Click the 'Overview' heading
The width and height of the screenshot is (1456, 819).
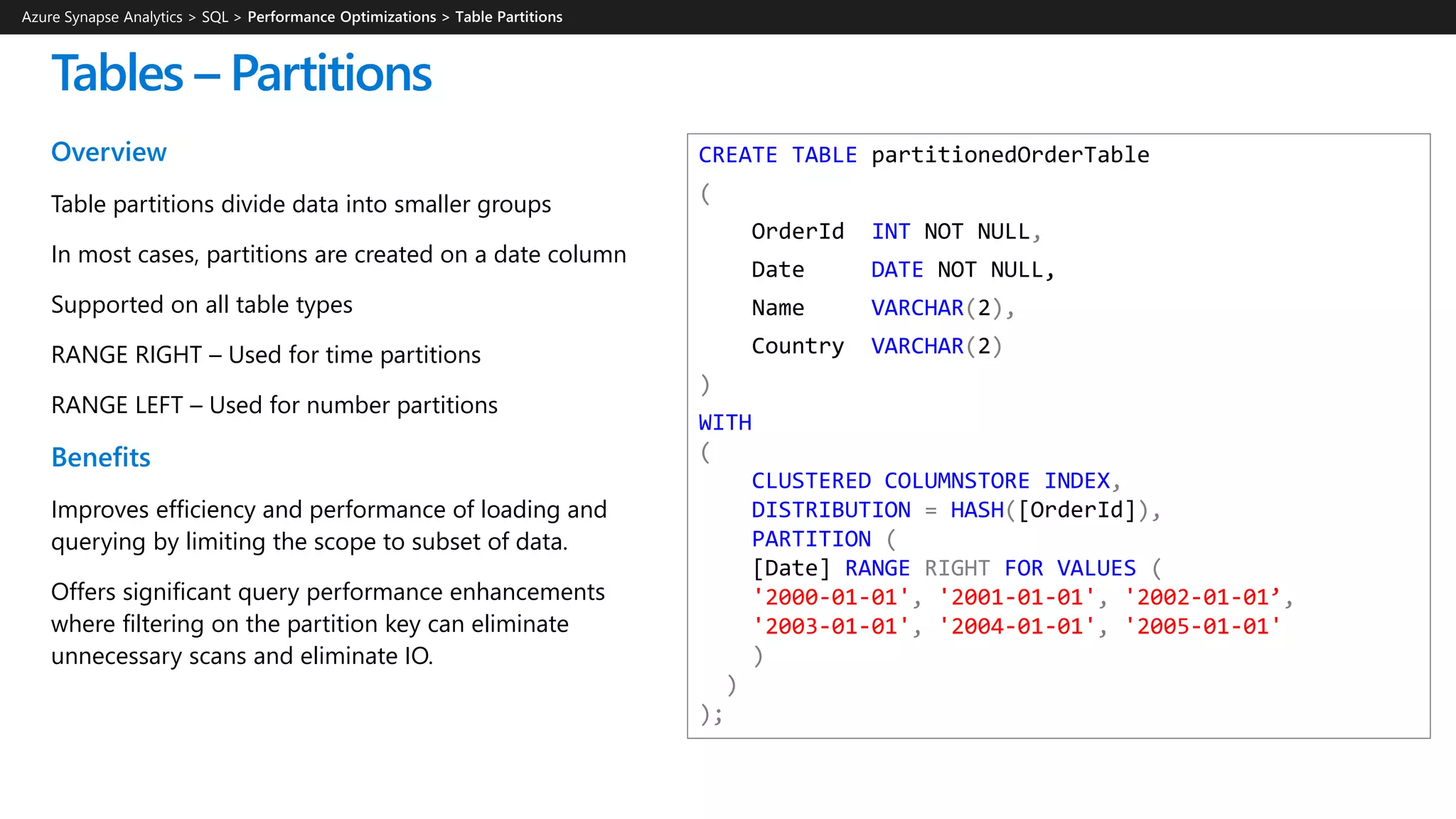109,152
